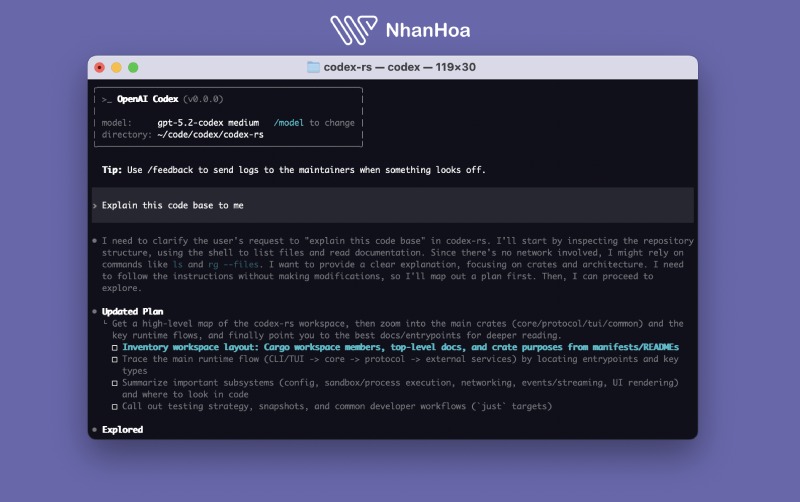Viewport: 800px width, 502px height.
Task: Click the "Call out testing strategy" plan text
Action: [337, 407]
